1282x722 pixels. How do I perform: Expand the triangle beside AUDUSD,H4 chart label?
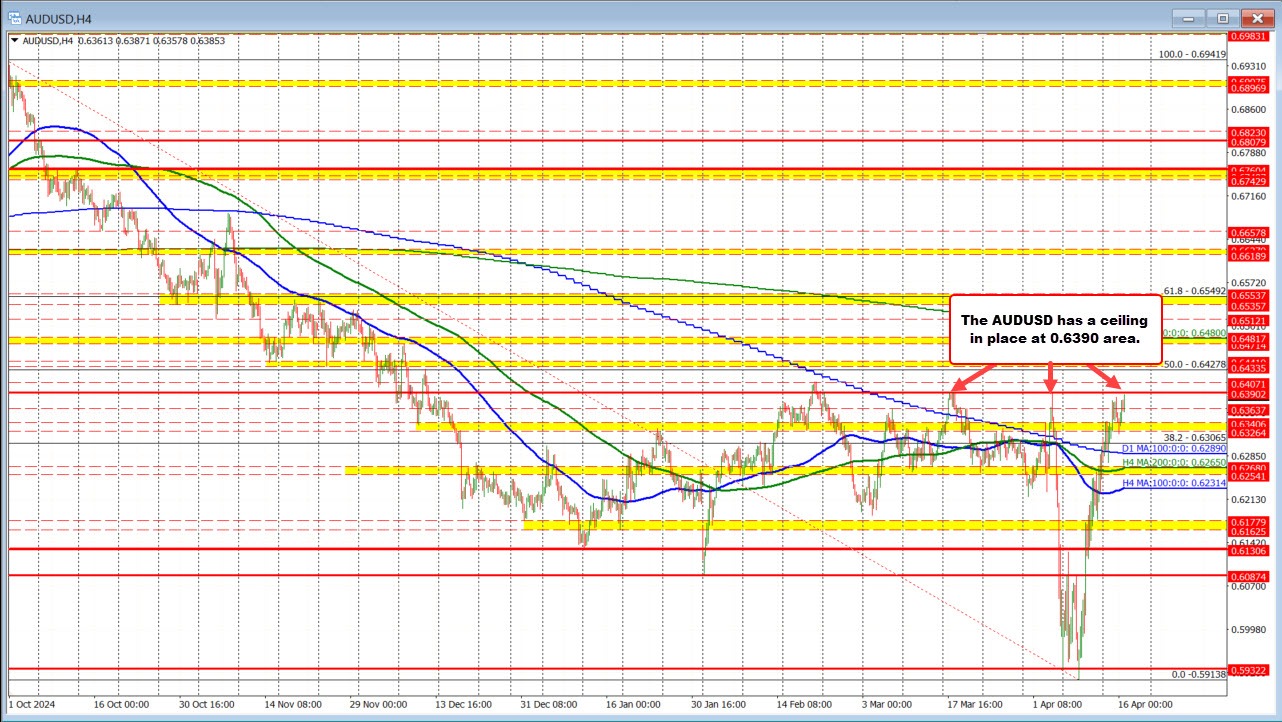click(x=14, y=41)
